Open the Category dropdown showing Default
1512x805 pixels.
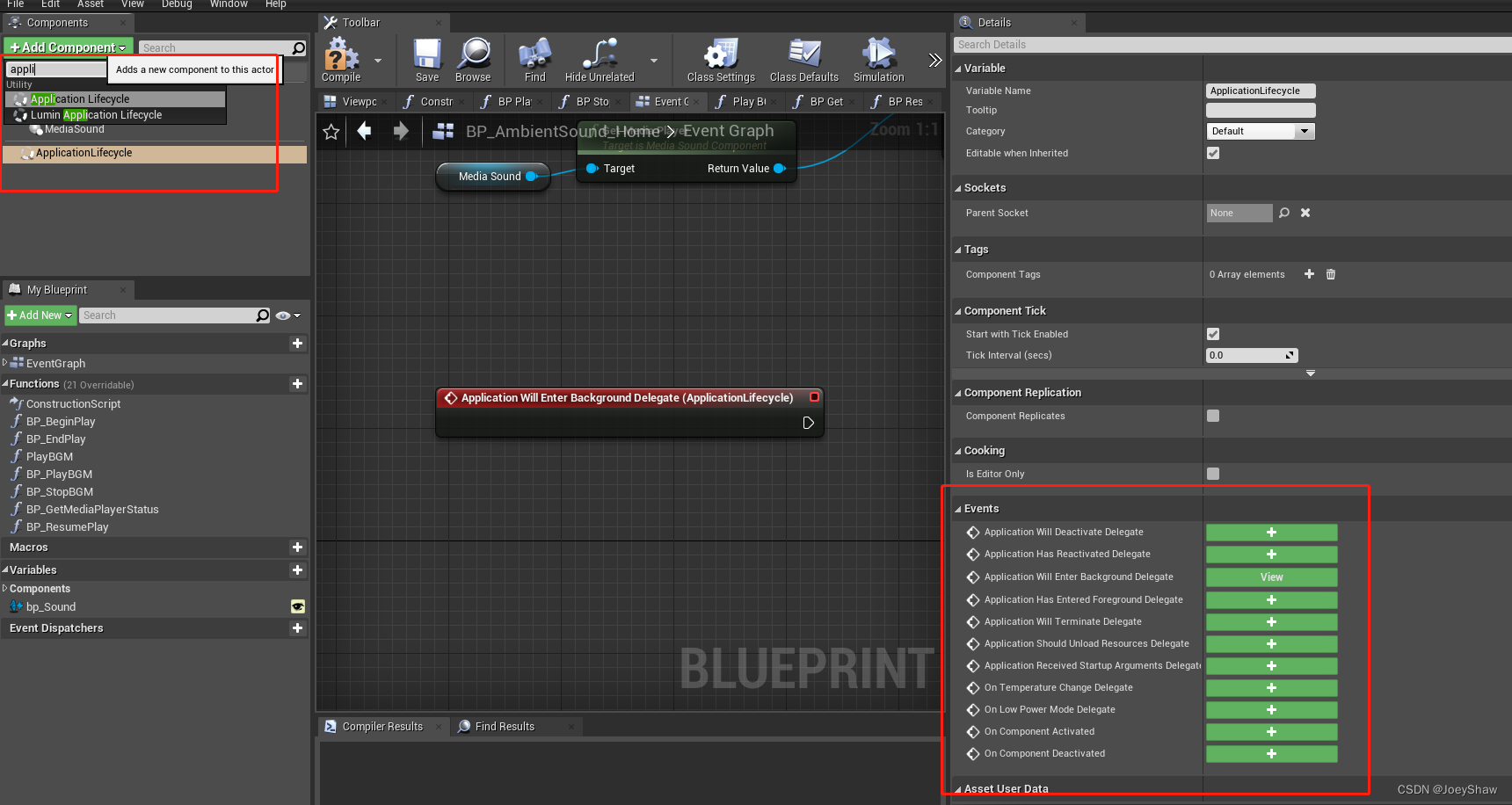coord(1261,131)
